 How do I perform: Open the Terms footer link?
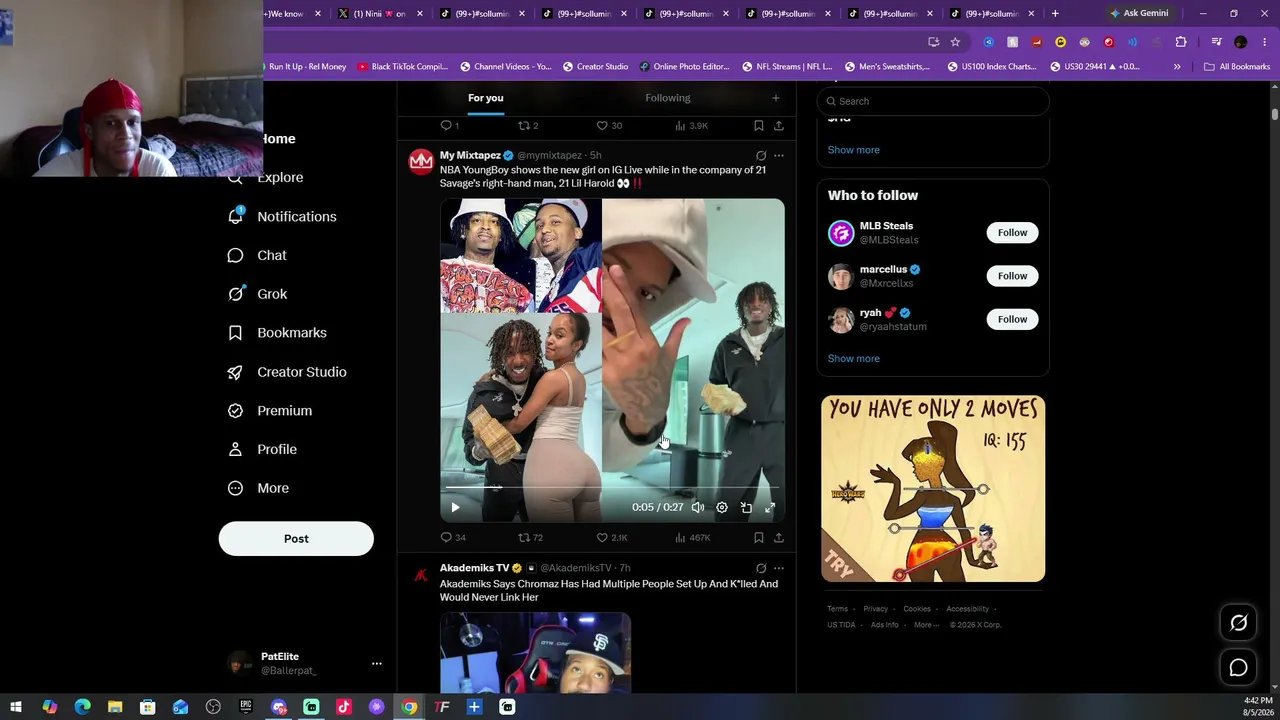pos(837,609)
